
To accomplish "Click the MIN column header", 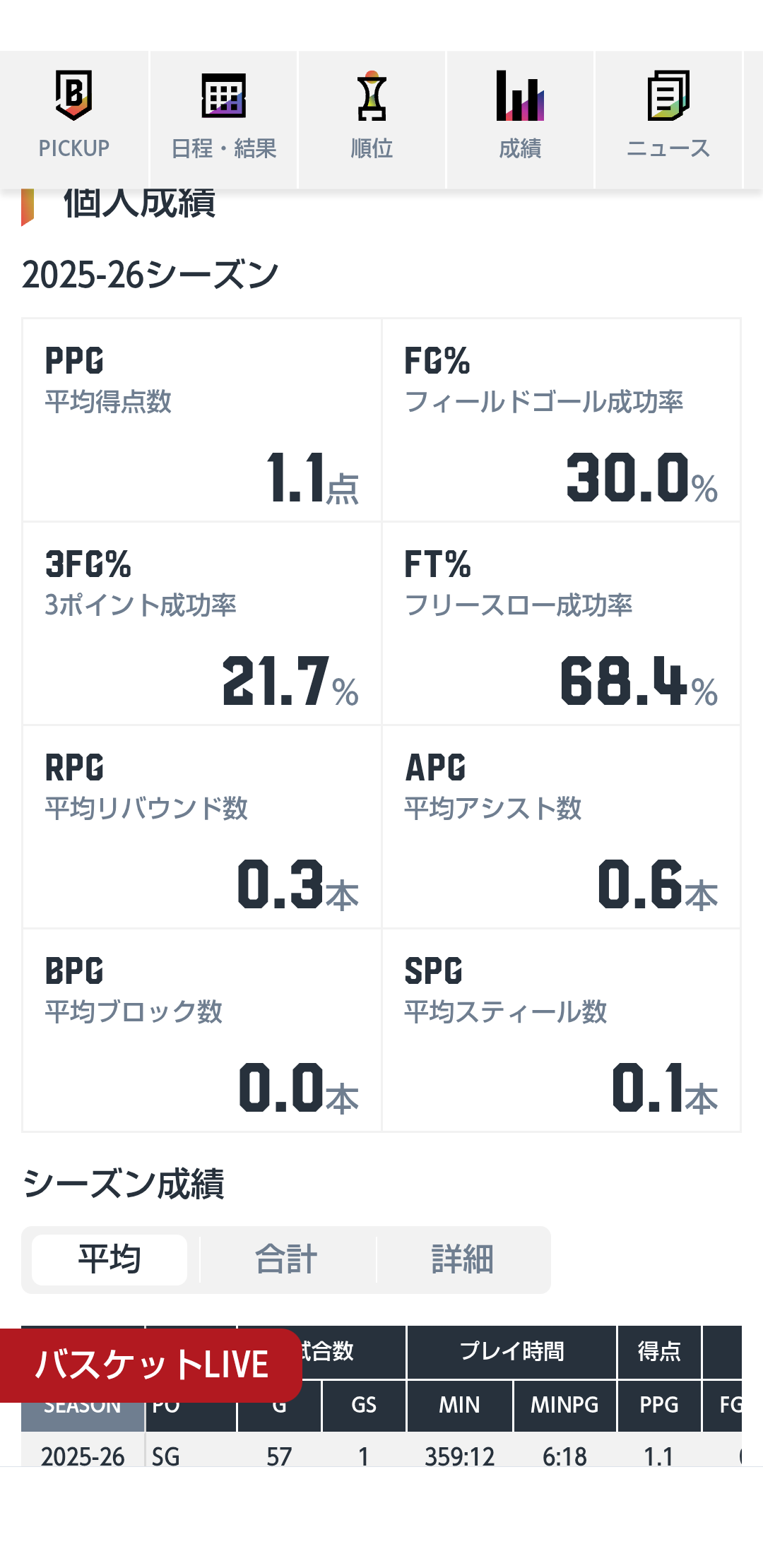I will [459, 1406].
